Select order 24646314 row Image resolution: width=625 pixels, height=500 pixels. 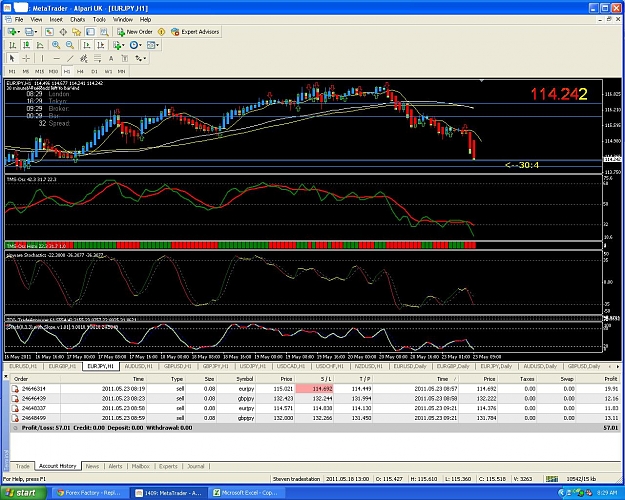[315, 389]
